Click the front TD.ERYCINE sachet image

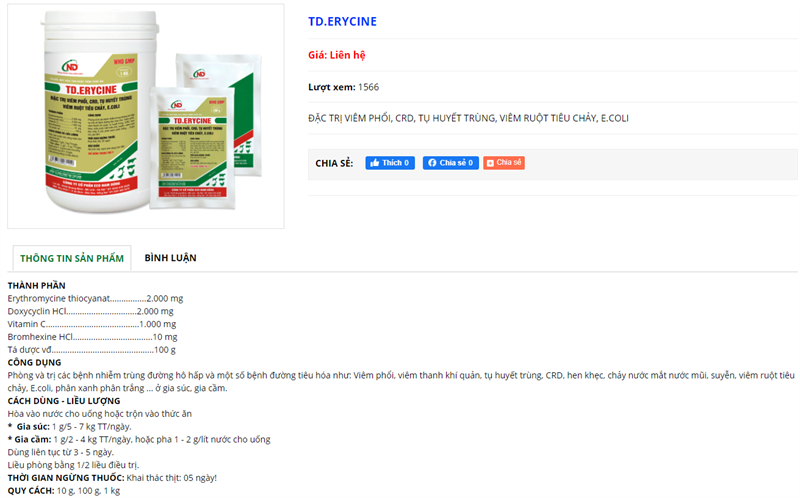pyautogui.click(x=192, y=148)
